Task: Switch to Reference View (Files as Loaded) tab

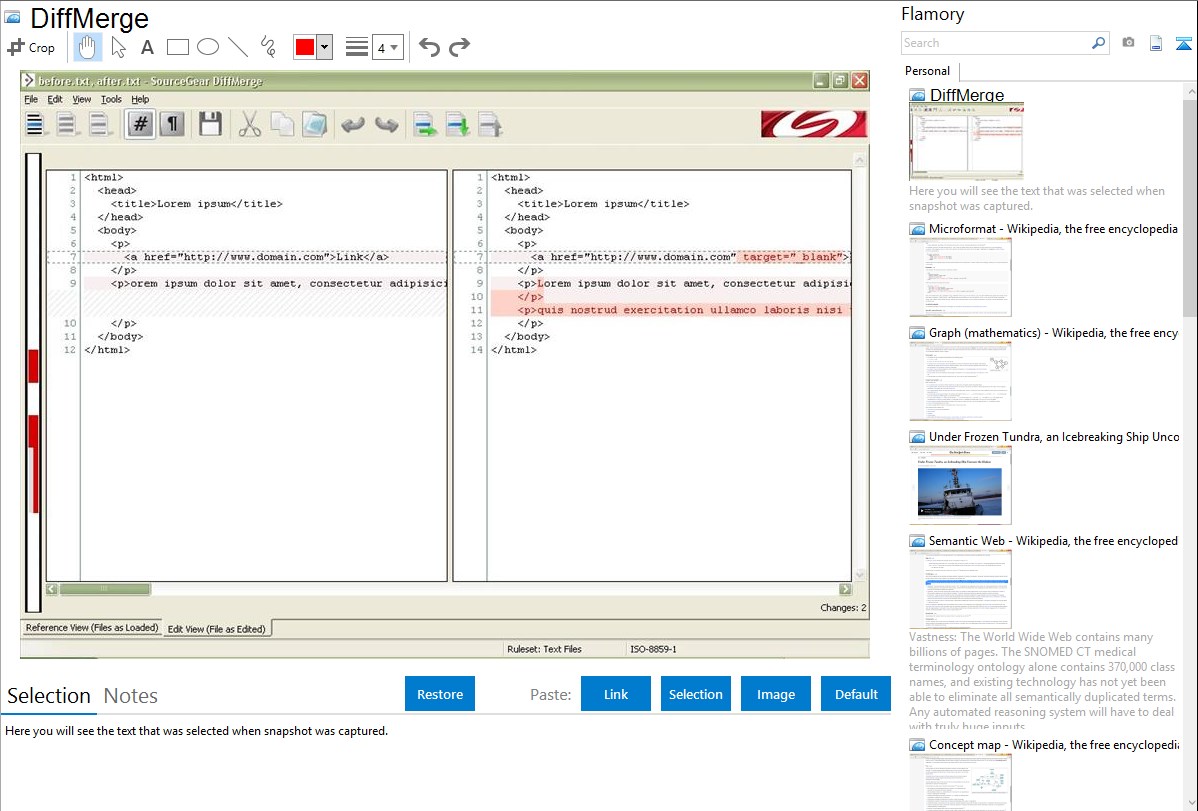Action: click(x=92, y=628)
